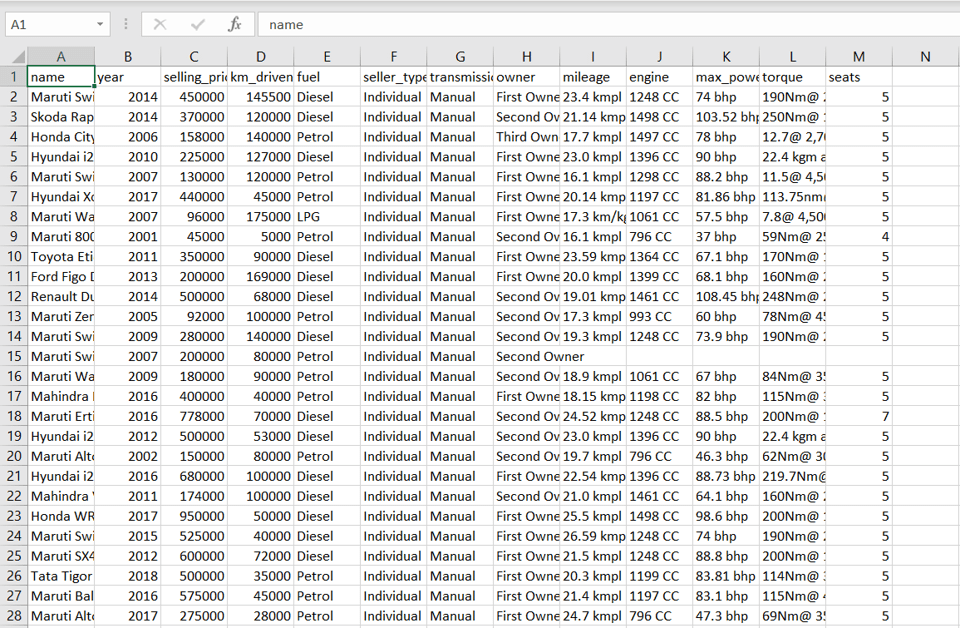Viewport: 960px width, 628px height.
Task: Select the seats column header M
Action: pyautogui.click(x=858, y=56)
